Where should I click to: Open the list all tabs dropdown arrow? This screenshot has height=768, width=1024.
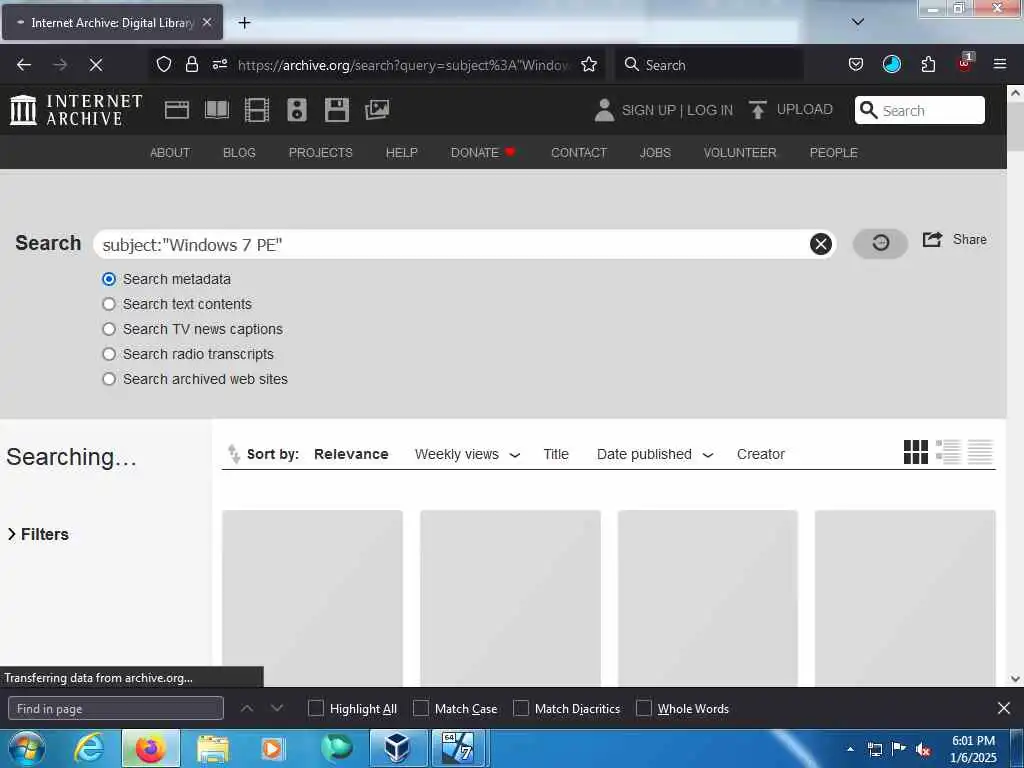pyautogui.click(x=858, y=22)
